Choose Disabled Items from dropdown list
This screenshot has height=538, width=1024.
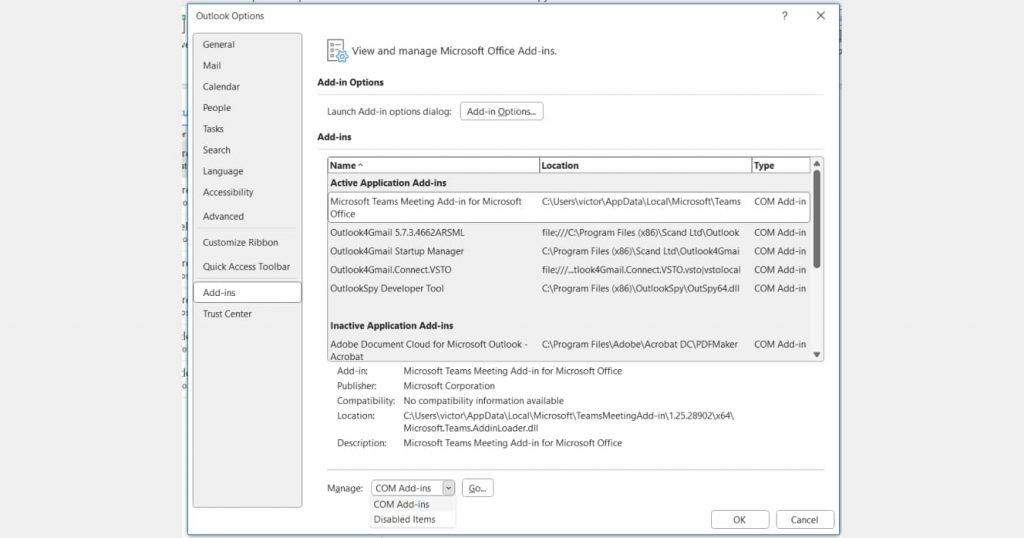click(413, 519)
